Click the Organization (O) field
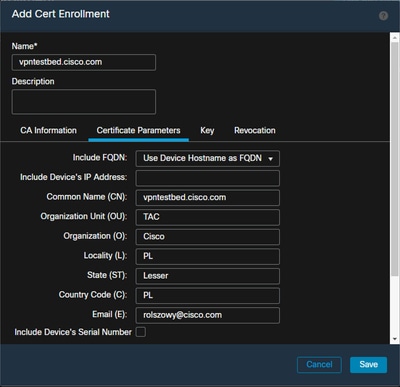The image size is (400, 387). [x=208, y=237]
